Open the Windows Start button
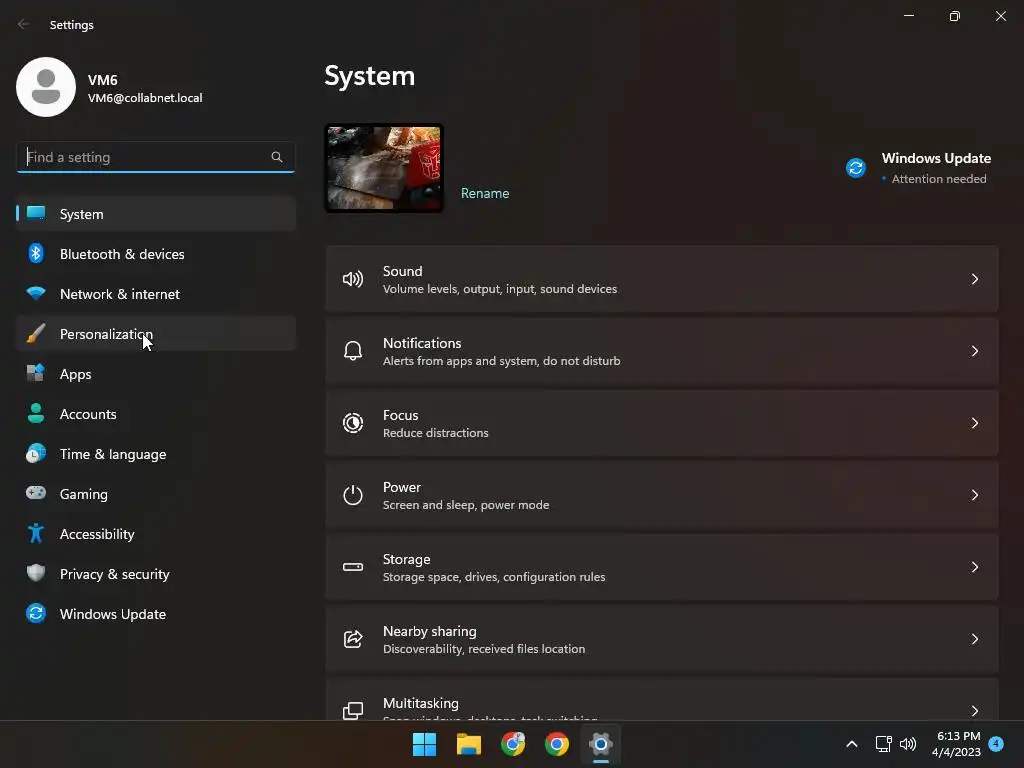The image size is (1024, 768). pos(424,744)
